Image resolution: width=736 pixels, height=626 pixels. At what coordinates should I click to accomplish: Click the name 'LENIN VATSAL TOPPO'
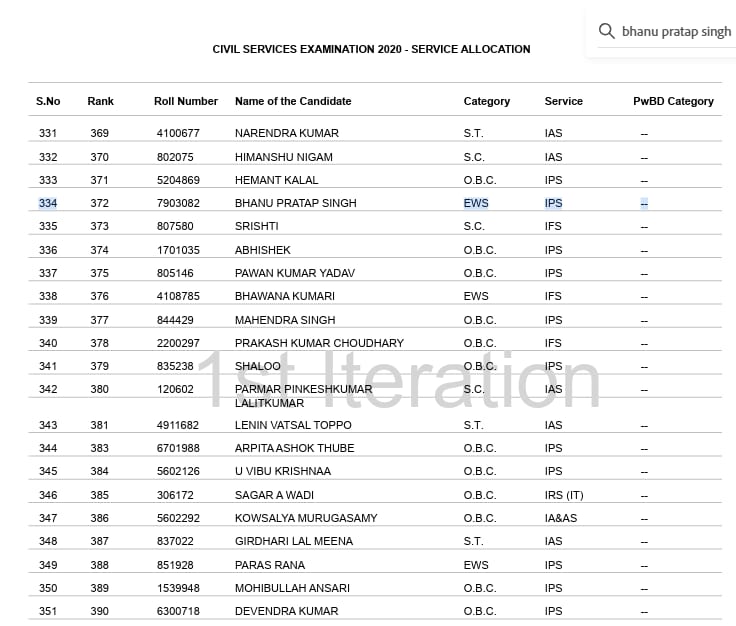pos(293,425)
